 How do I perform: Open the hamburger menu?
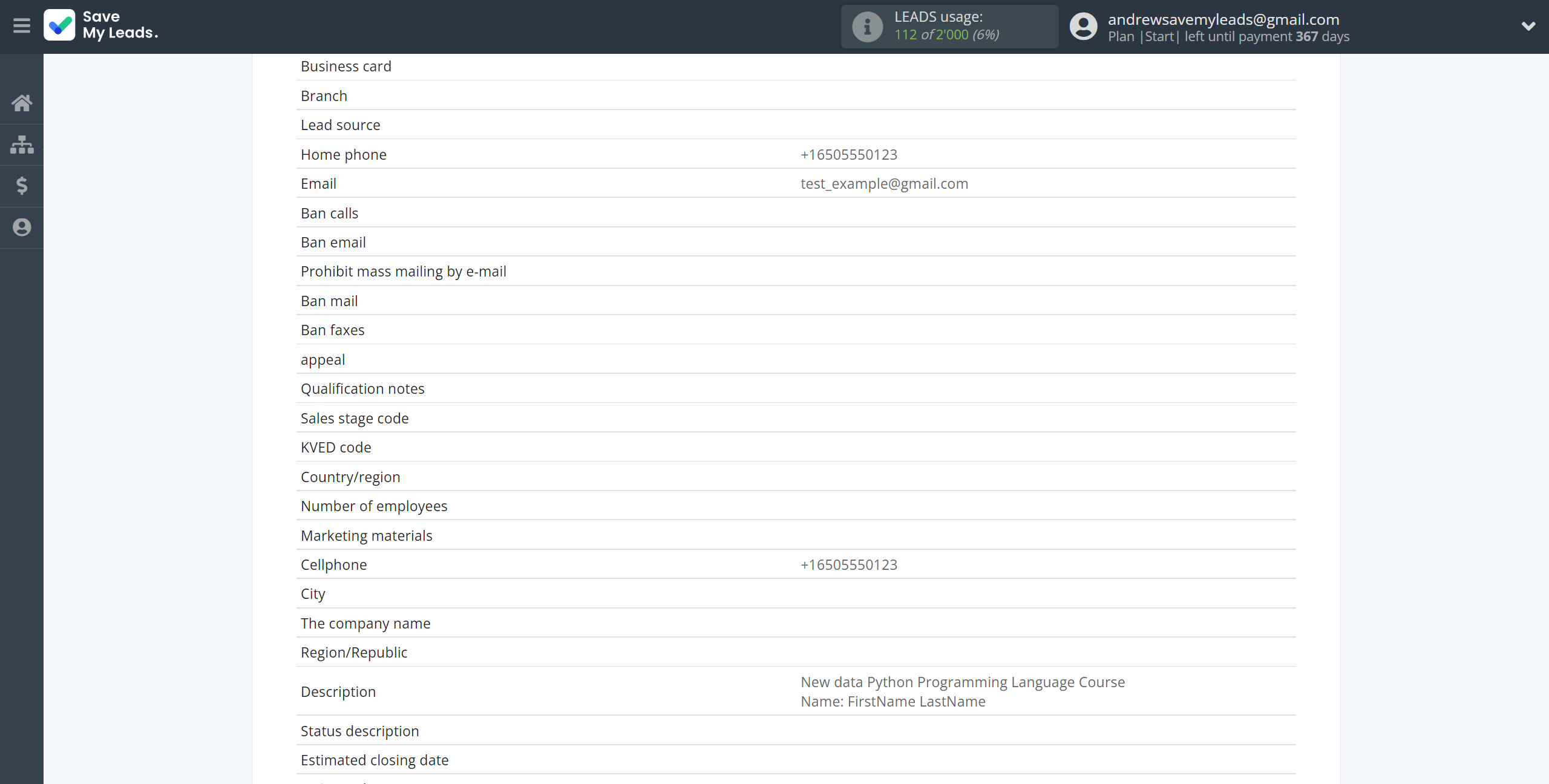click(22, 26)
